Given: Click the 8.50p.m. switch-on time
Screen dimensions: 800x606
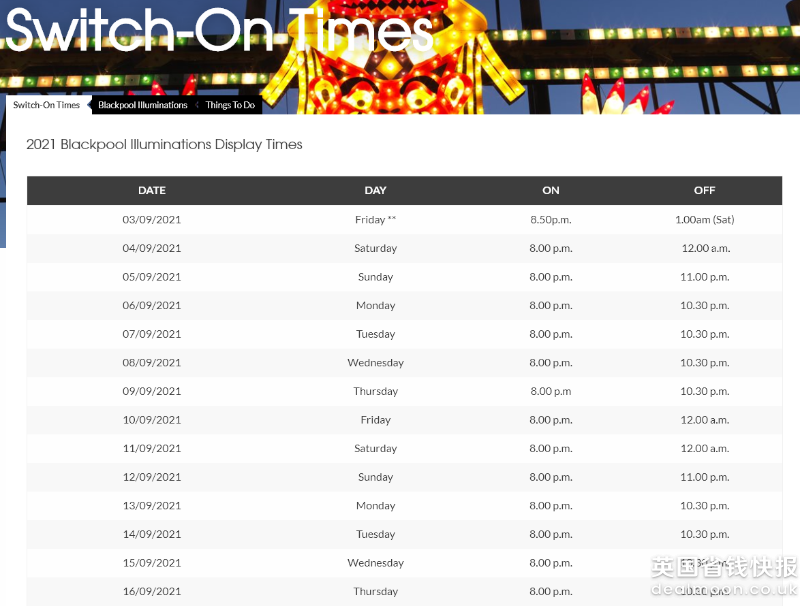Looking at the screenshot, I should pos(551,220).
